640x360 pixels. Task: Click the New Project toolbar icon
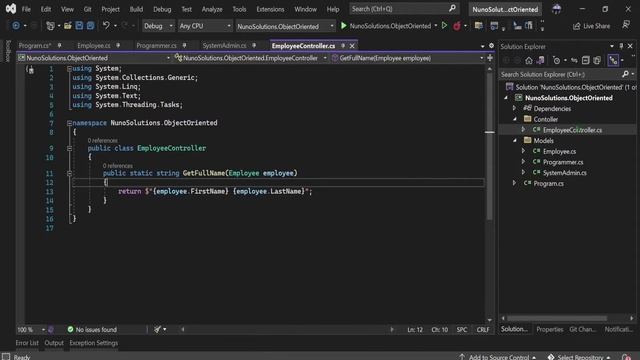point(50,26)
